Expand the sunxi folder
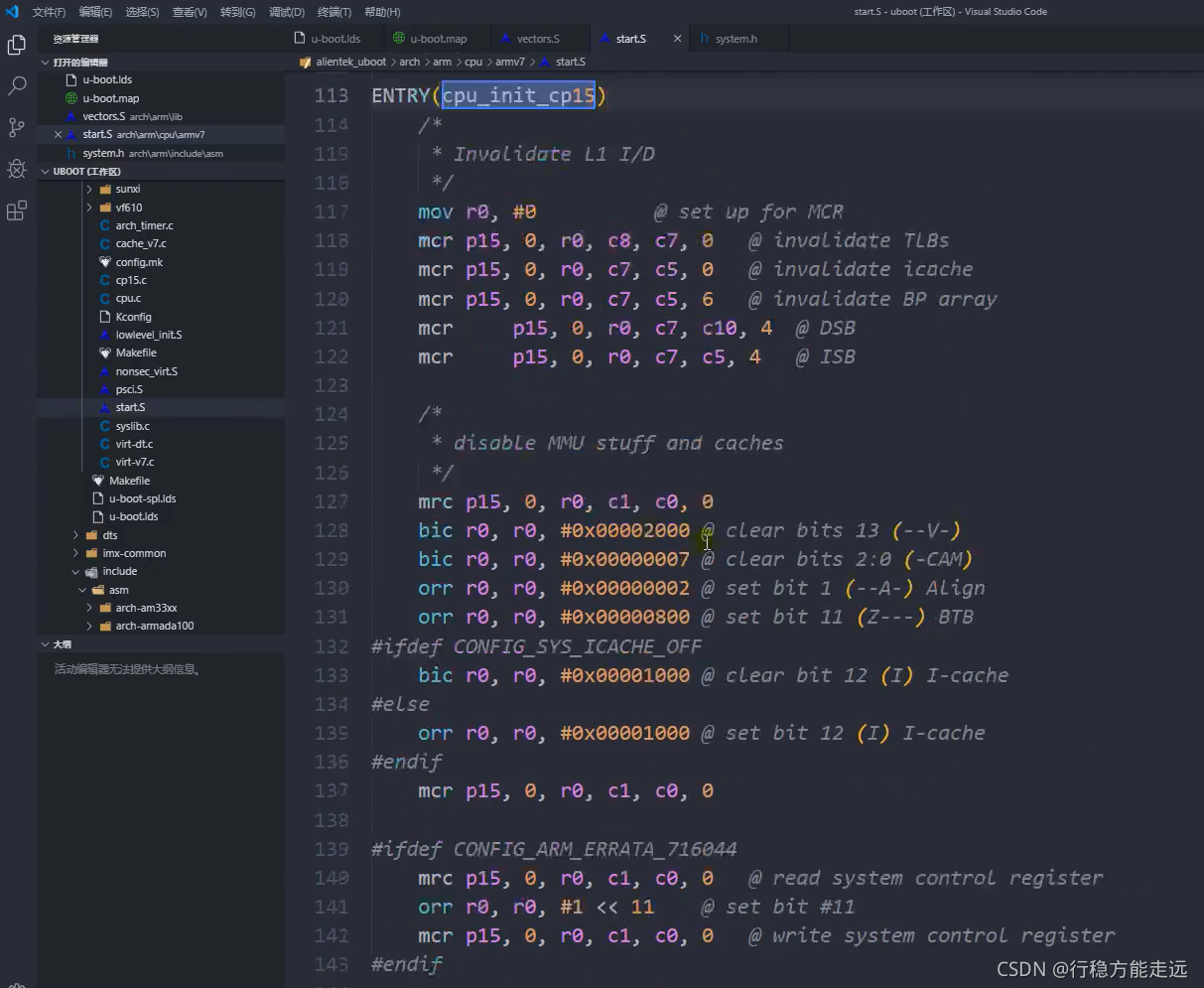Screen dimensions: 1204x988 [127, 189]
